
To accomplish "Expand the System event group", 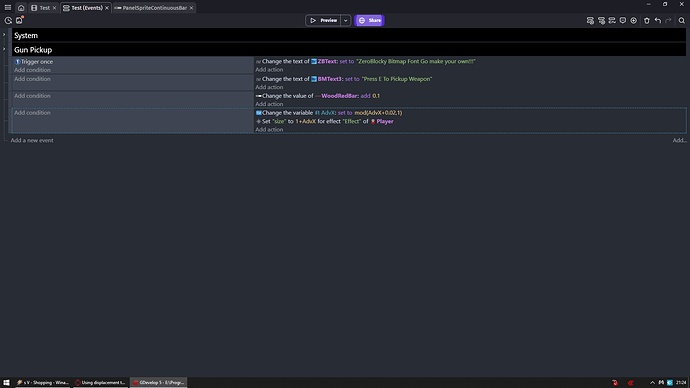I will (x=4, y=35).
